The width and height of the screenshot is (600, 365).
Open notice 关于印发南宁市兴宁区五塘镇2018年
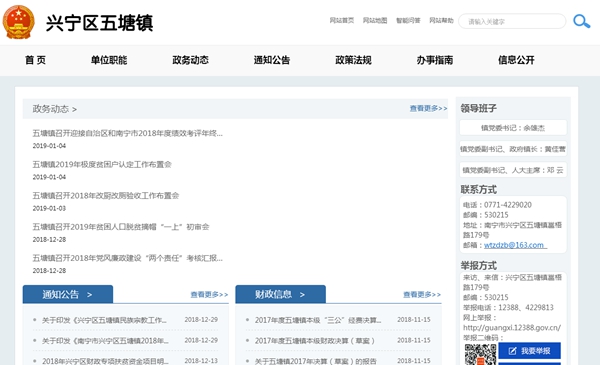[105, 341]
